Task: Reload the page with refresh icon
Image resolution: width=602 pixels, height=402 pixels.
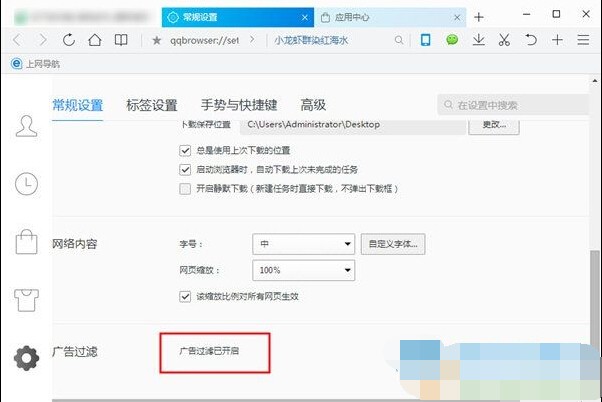Action: point(69,40)
